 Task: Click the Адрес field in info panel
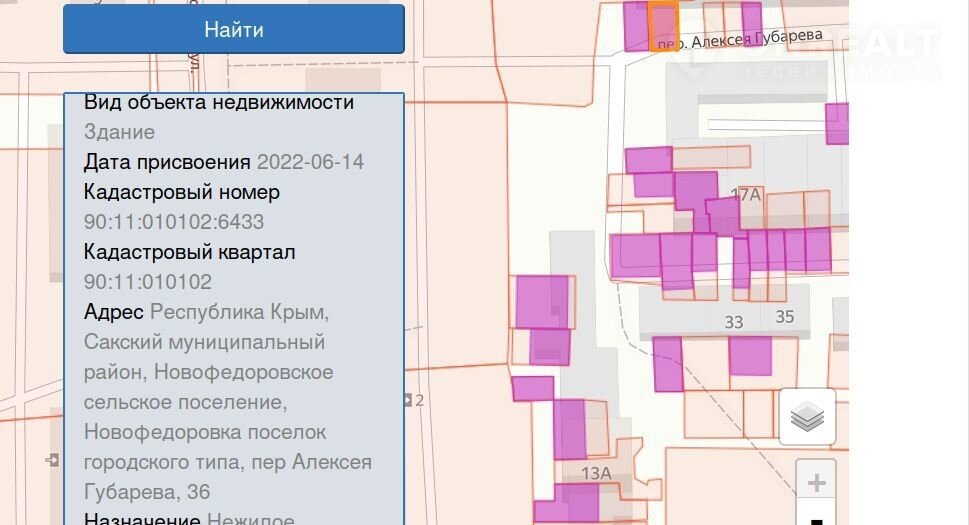point(113,312)
